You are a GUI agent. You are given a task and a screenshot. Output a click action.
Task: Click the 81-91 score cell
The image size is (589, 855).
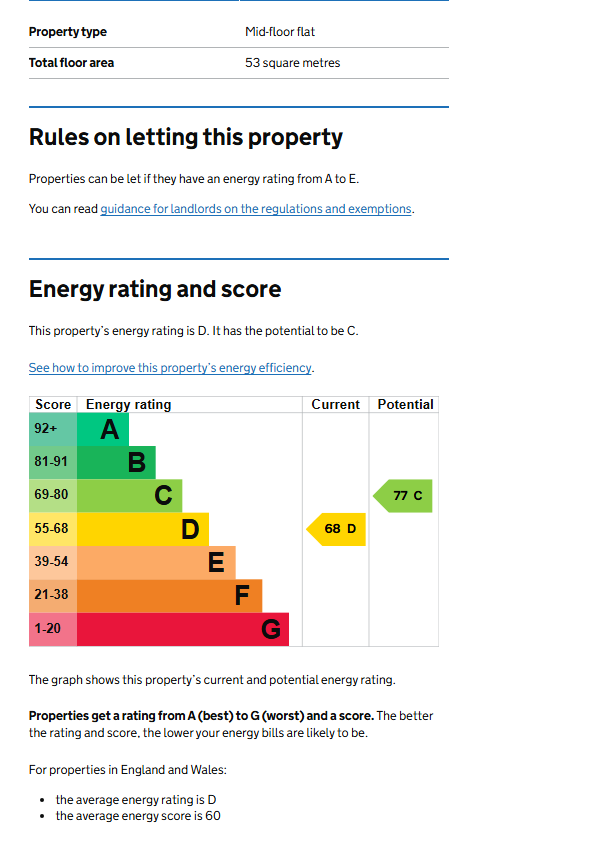[53, 462]
